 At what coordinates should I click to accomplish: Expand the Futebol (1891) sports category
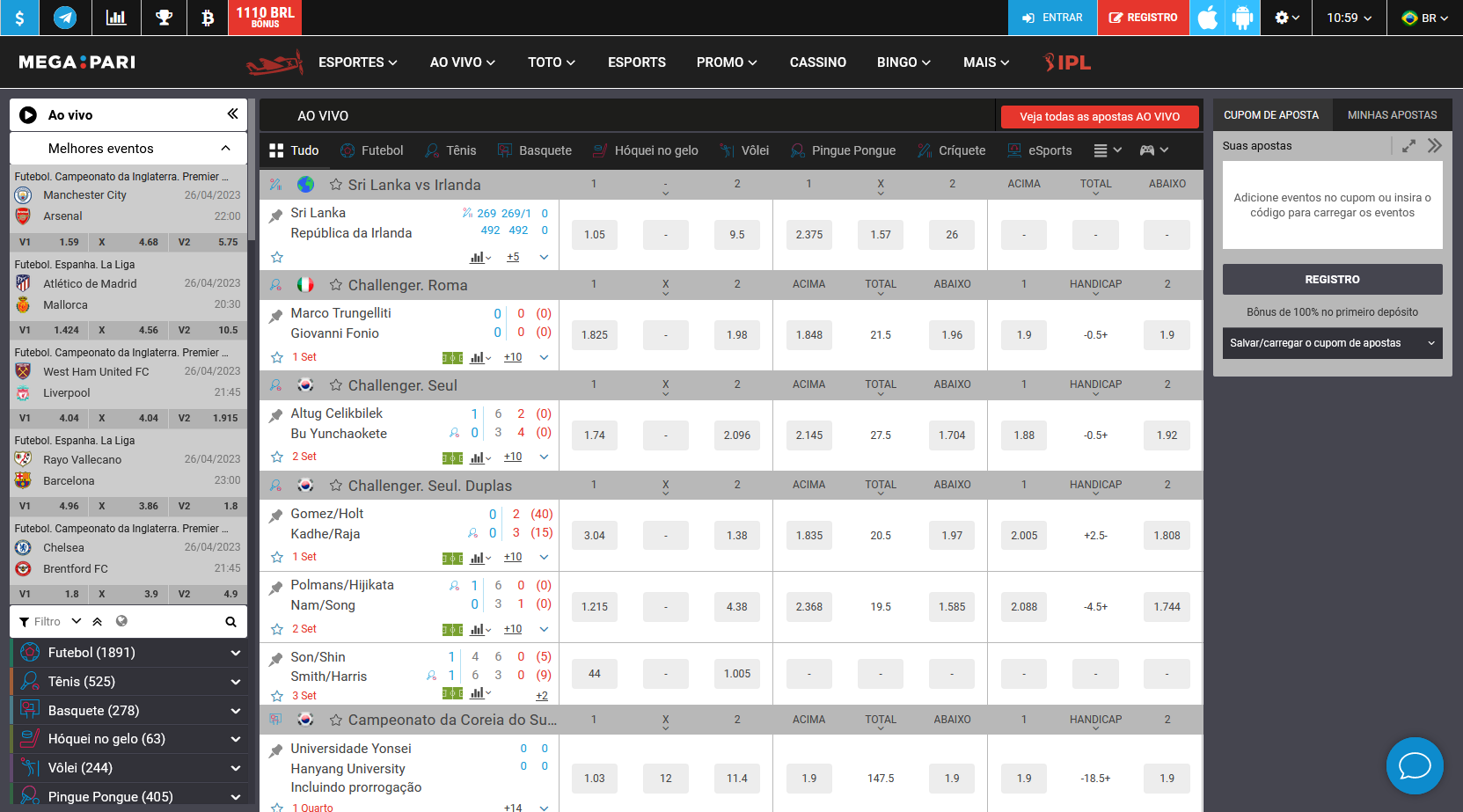(235, 653)
